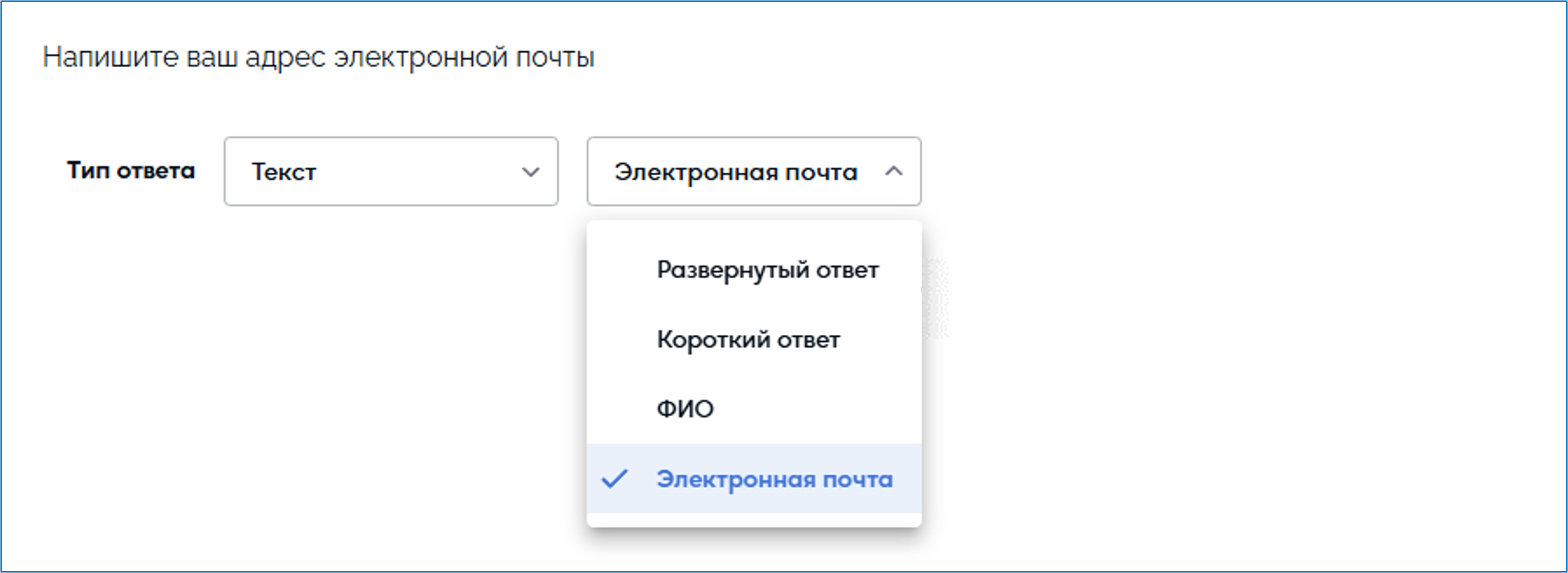Select the highlighted Электронная почта list option
The width and height of the screenshot is (1568, 573).
[x=754, y=479]
